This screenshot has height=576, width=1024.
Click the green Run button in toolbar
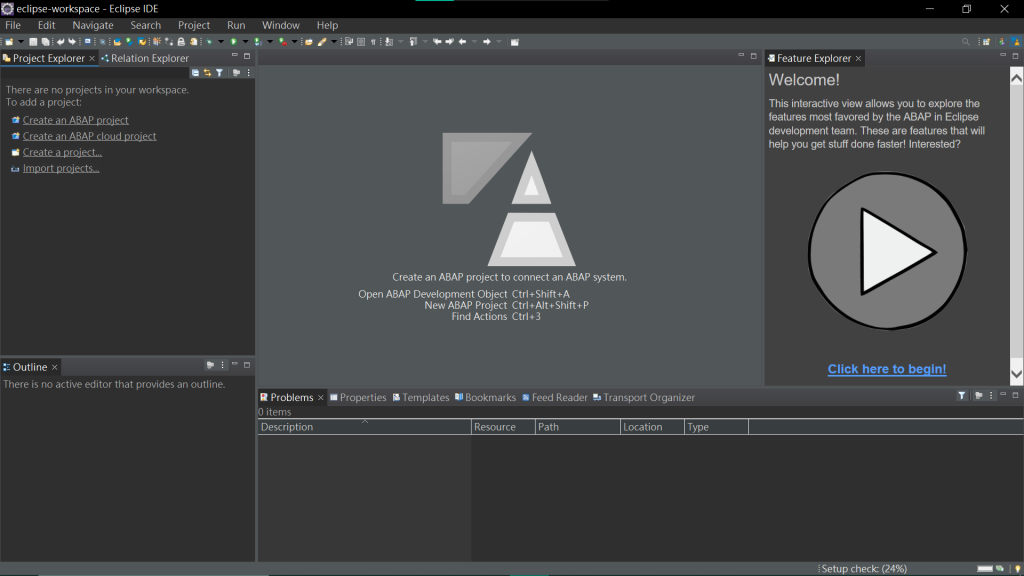click(233, 42)
